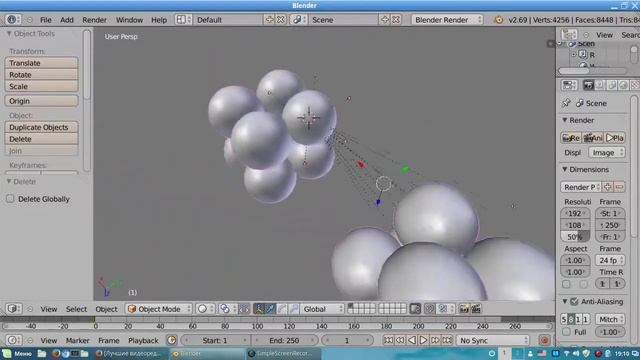640x360 pixels.
Task: Toggle the 3D manipulator widget button
Action: pyautogui.click(x=259, y=309)
